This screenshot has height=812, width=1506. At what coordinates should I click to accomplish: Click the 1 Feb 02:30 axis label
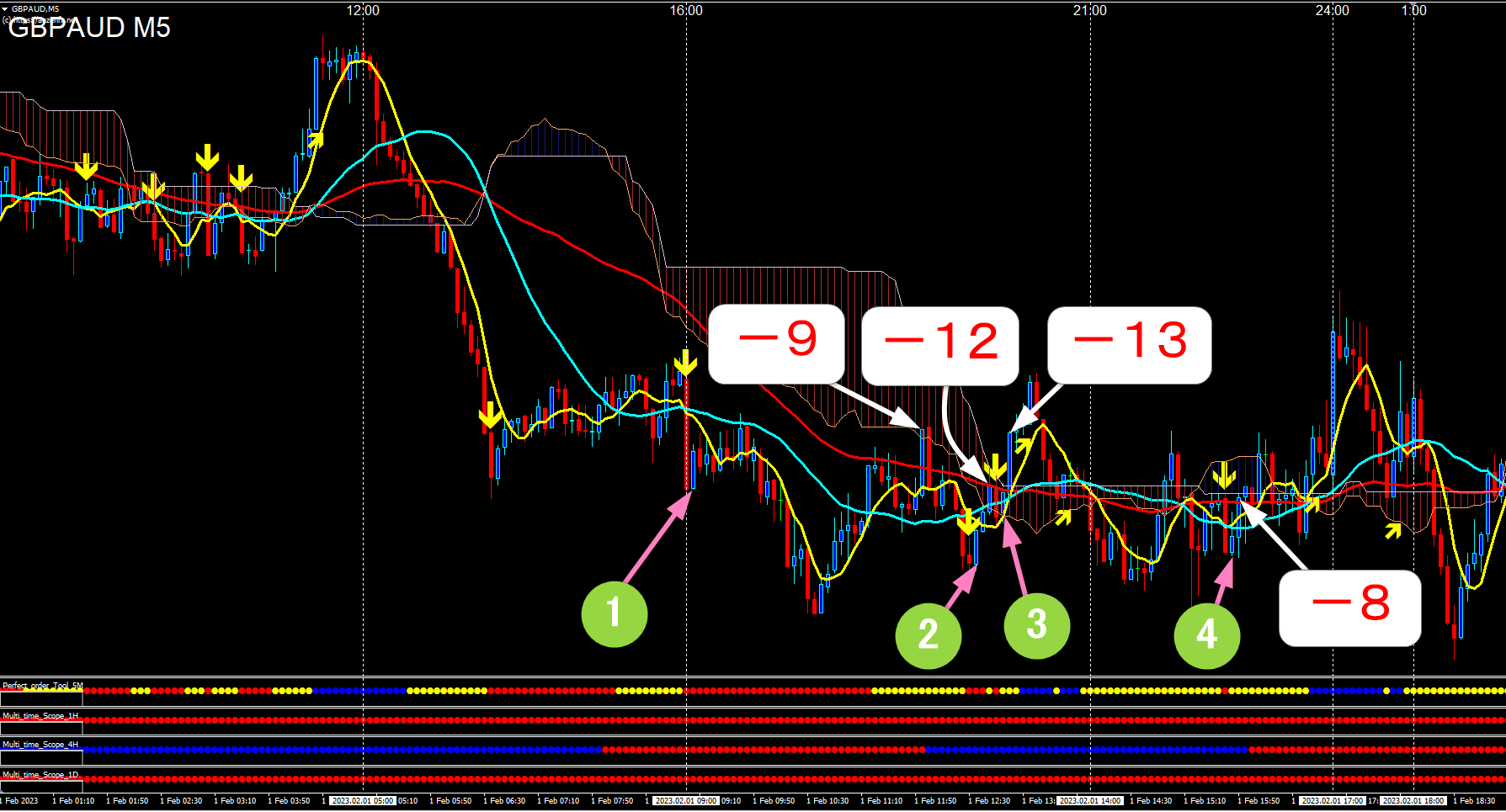tap(181, 801)
